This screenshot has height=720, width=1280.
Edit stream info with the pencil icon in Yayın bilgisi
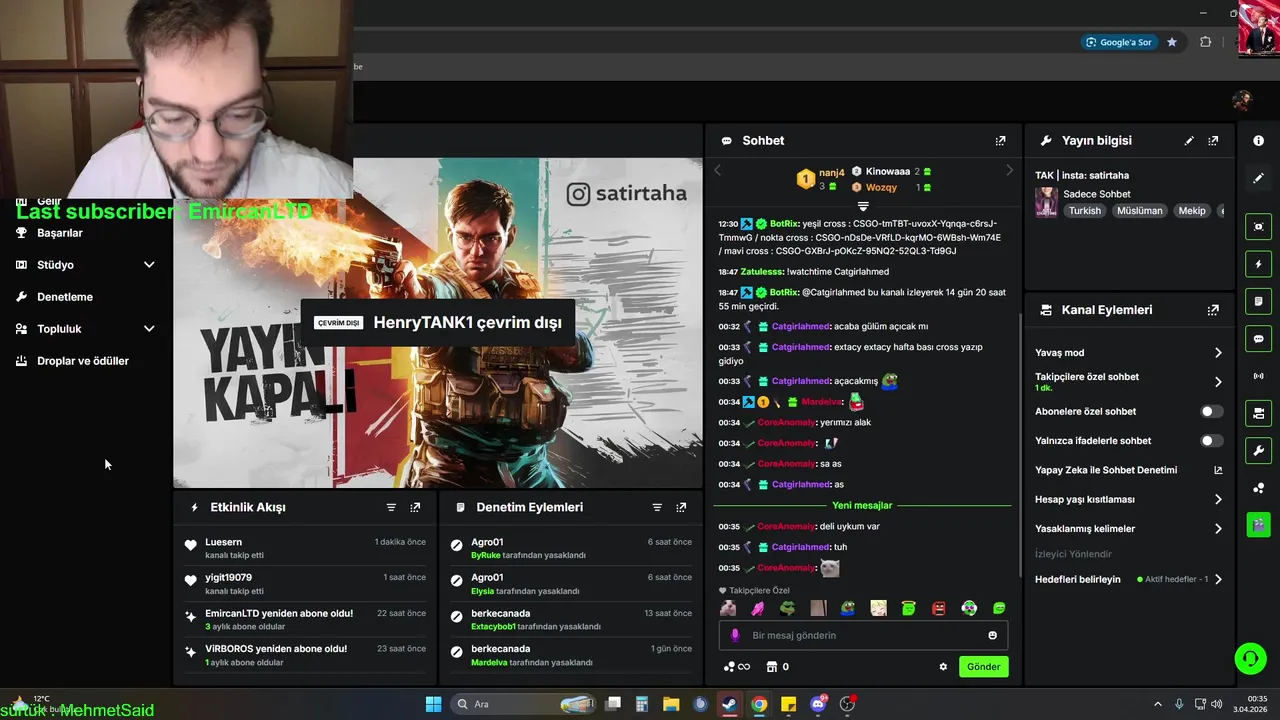[1189, 141]
